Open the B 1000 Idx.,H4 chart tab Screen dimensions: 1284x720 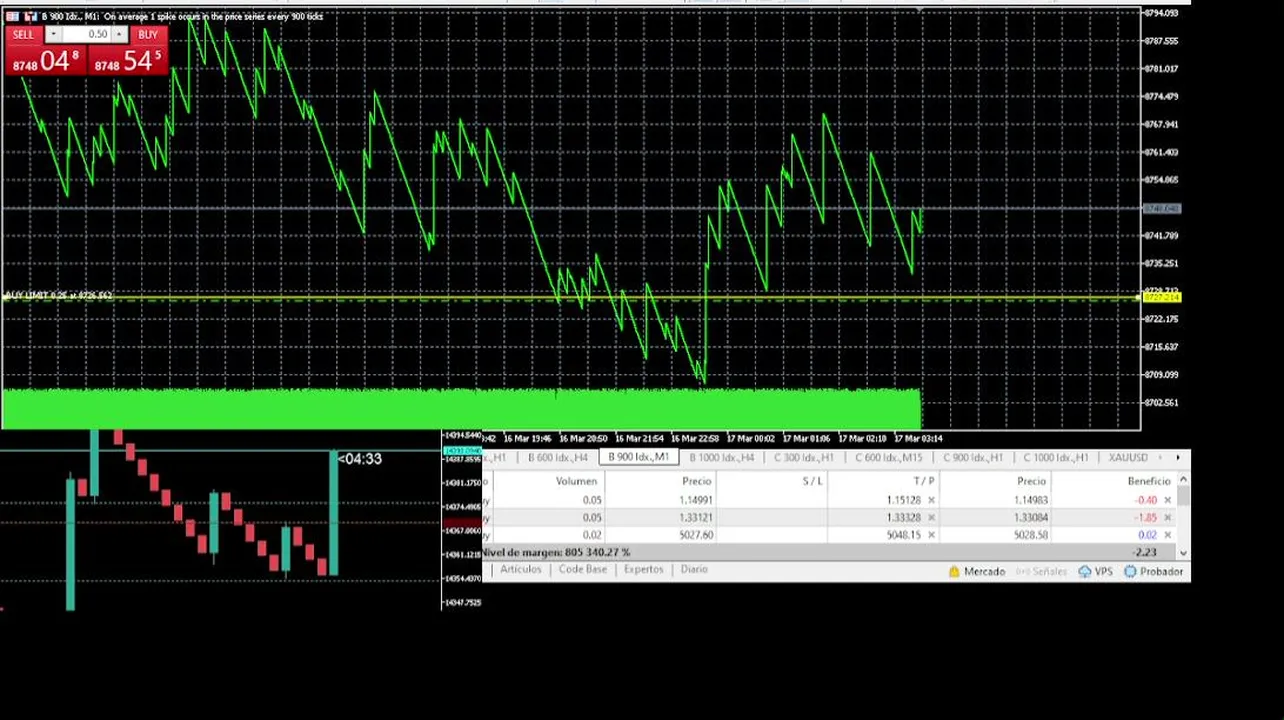coord(721,458)
